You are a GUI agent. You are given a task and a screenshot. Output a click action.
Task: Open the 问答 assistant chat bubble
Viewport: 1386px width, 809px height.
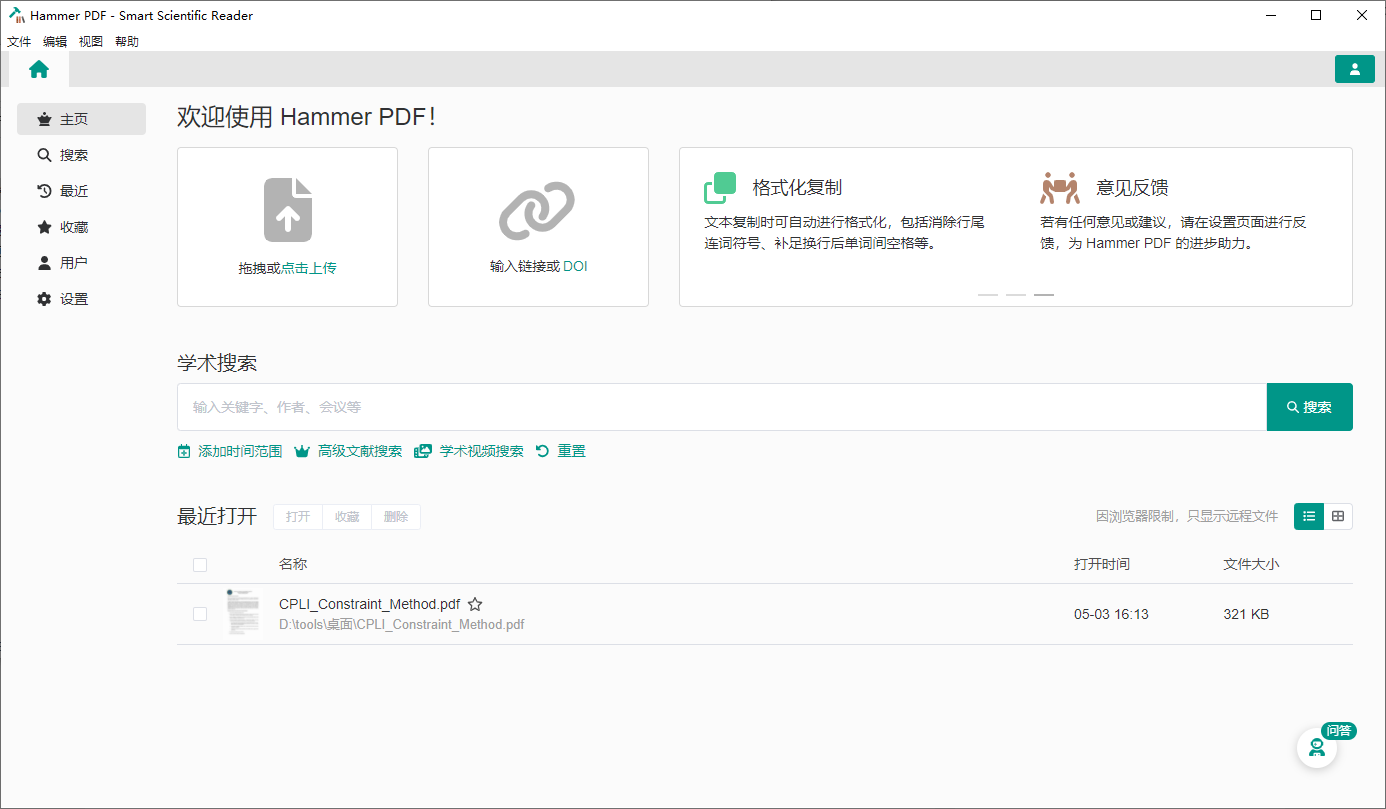[x=1317, y=748]
